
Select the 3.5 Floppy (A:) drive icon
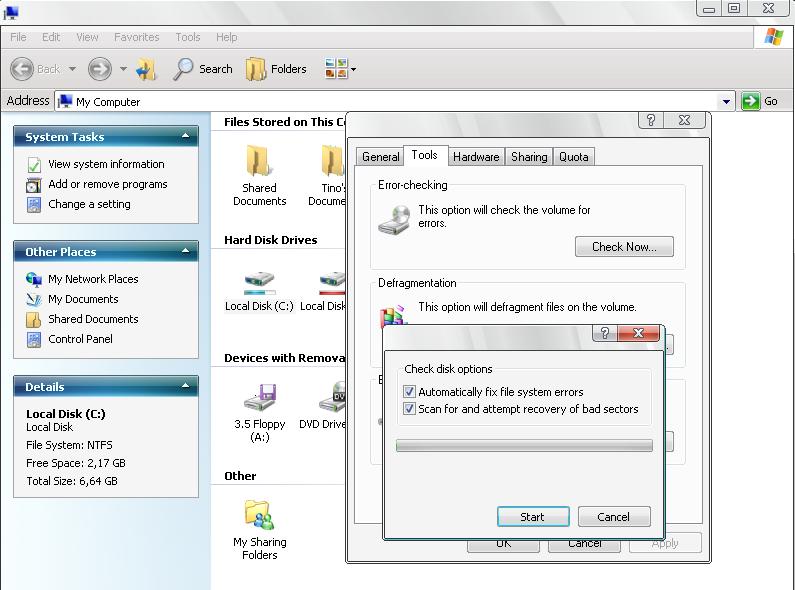(x=259, y=400)
